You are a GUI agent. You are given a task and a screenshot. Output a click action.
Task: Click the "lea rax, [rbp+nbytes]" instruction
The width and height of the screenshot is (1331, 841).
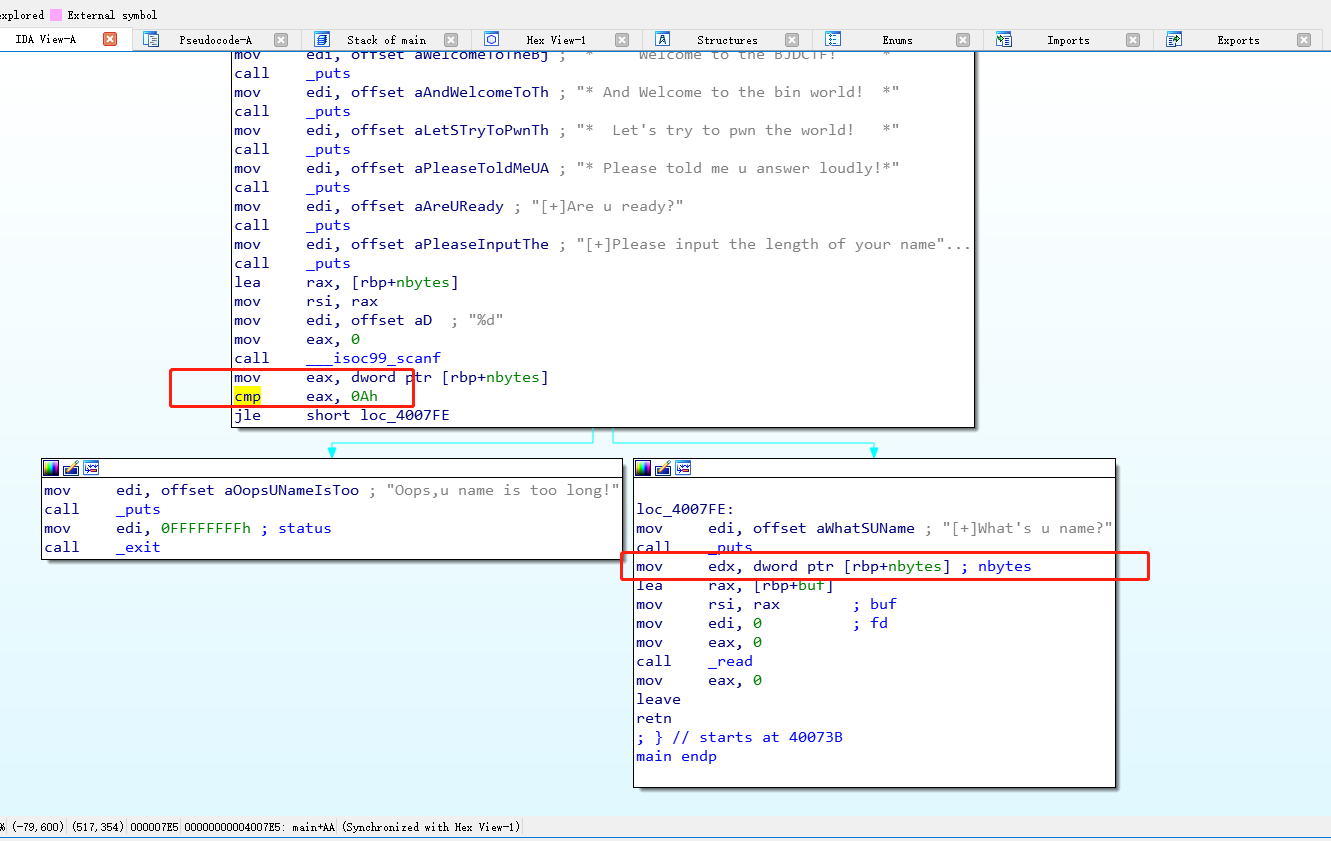[x=346, y=282]
